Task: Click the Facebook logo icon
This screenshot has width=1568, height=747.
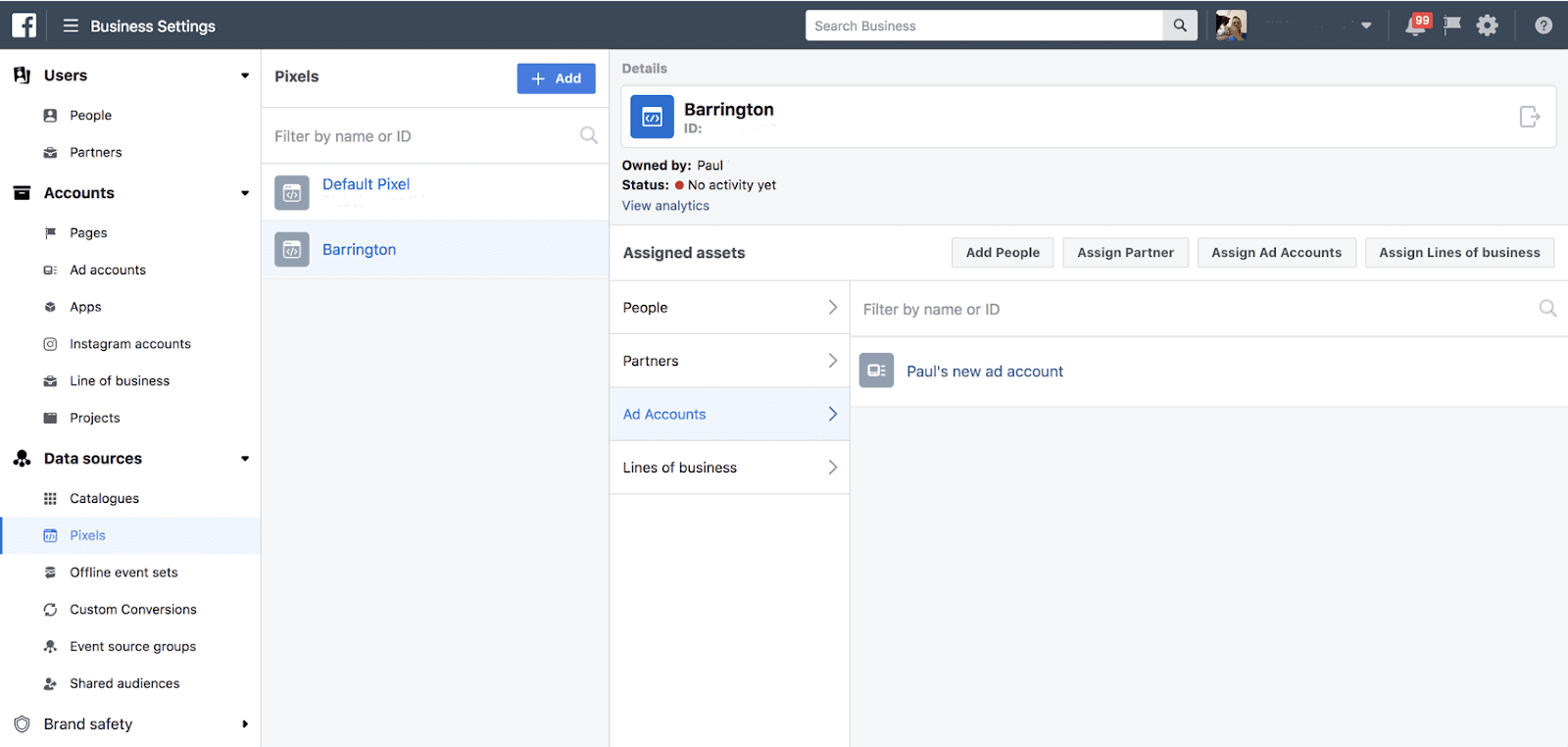Action: 24,25
